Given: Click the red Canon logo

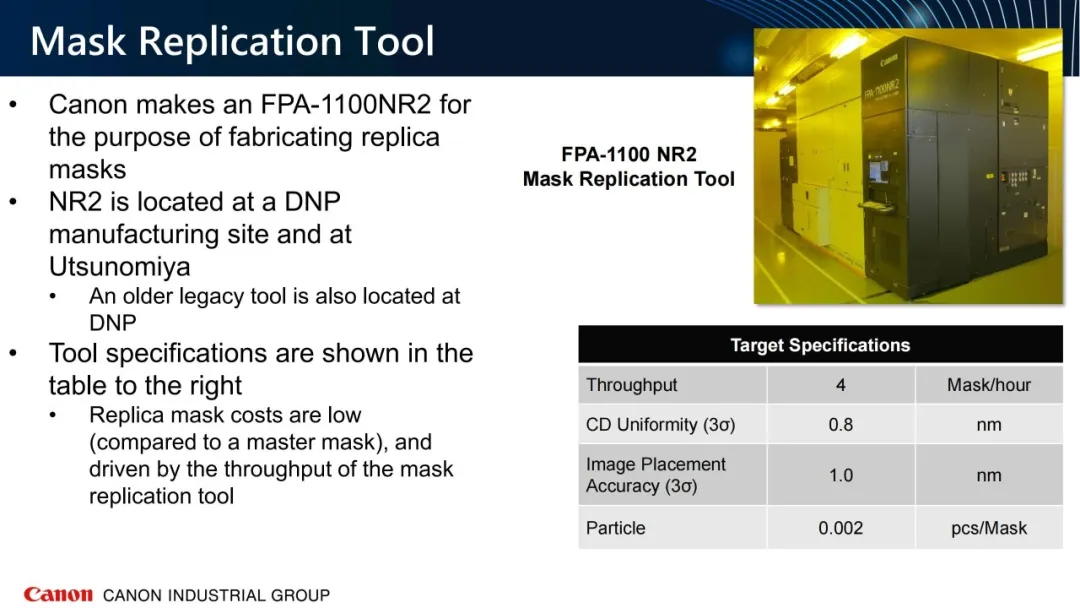Looking at the screenshot, I should point(58,594).
